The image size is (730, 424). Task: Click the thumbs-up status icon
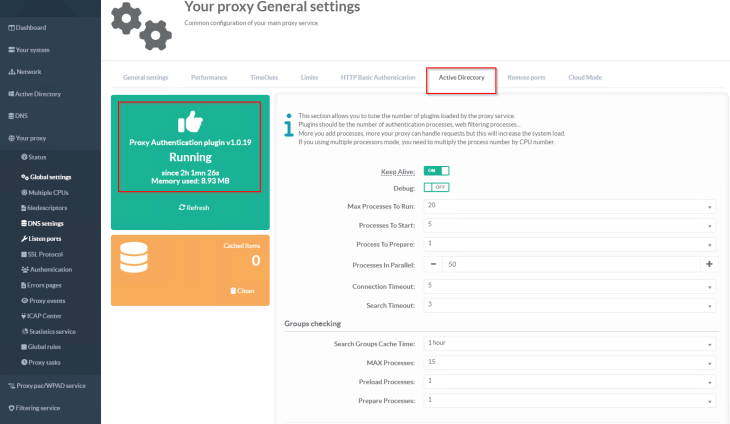[189, 121]
